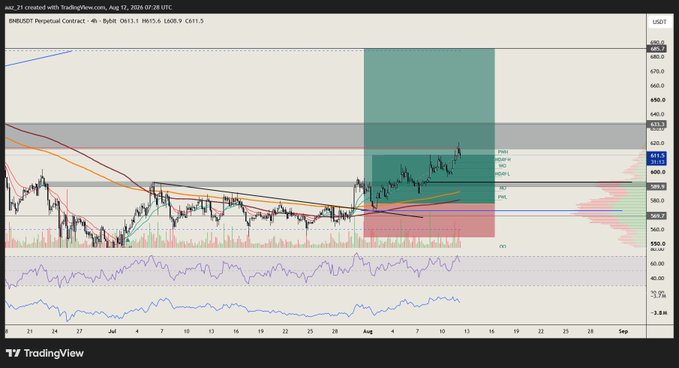679x368 pixels.
Task: Select the descending black trendline
Action: 288,200
